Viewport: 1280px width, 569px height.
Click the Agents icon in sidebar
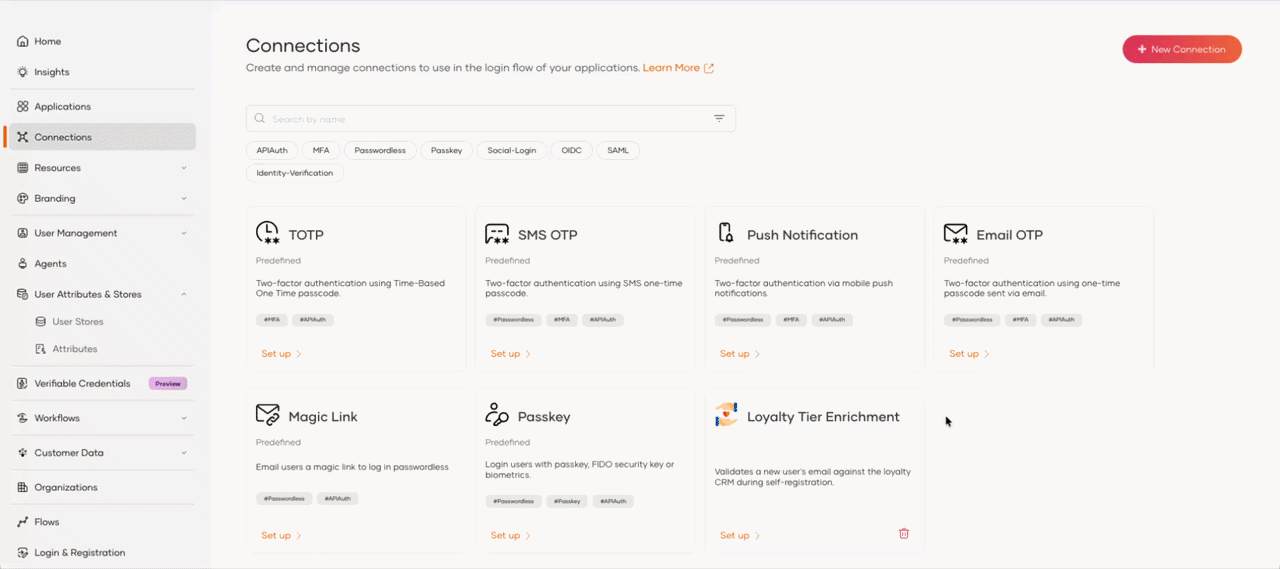(x=23, y=264)
